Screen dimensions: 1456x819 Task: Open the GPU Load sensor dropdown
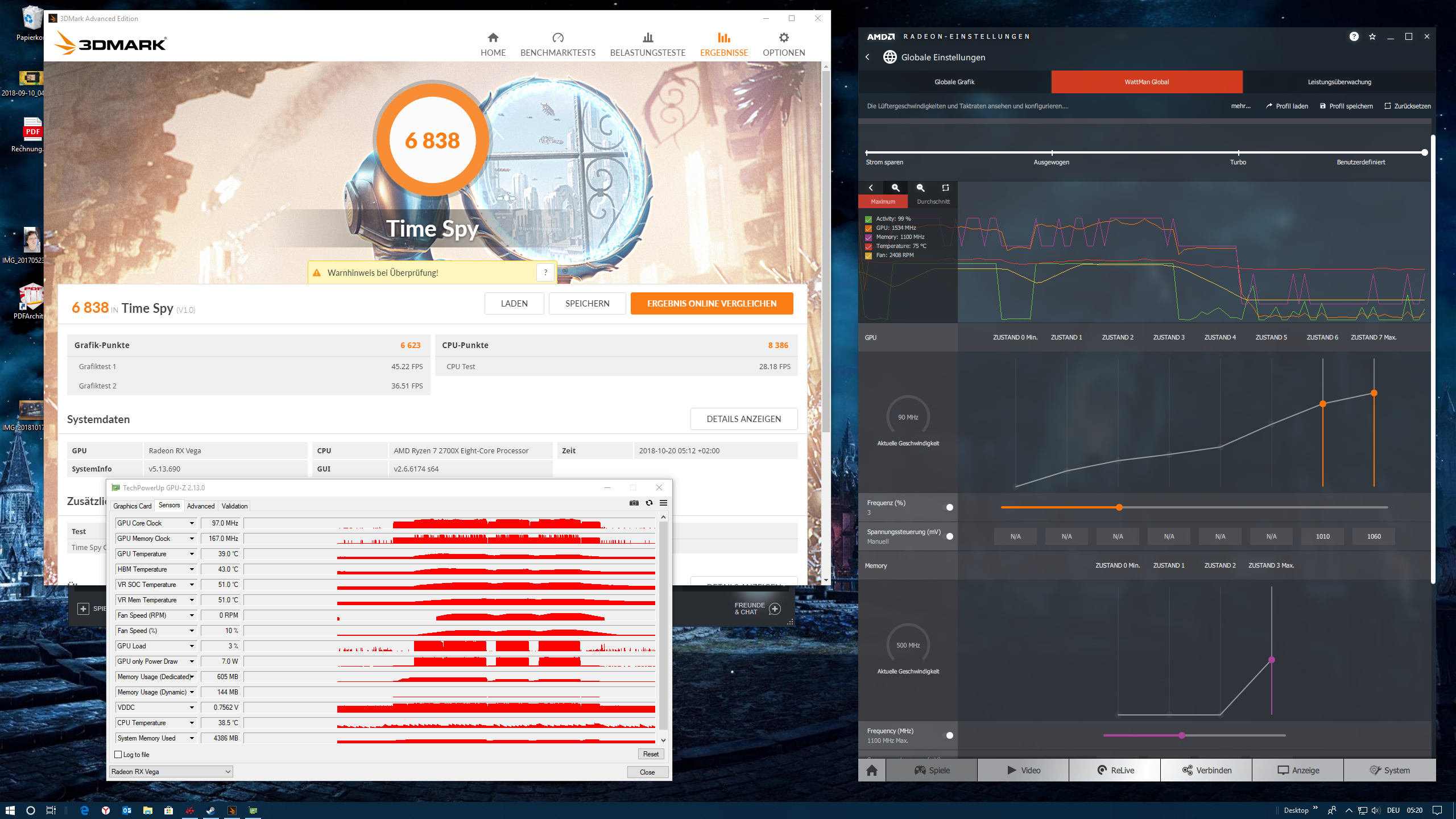pos(192,646)
